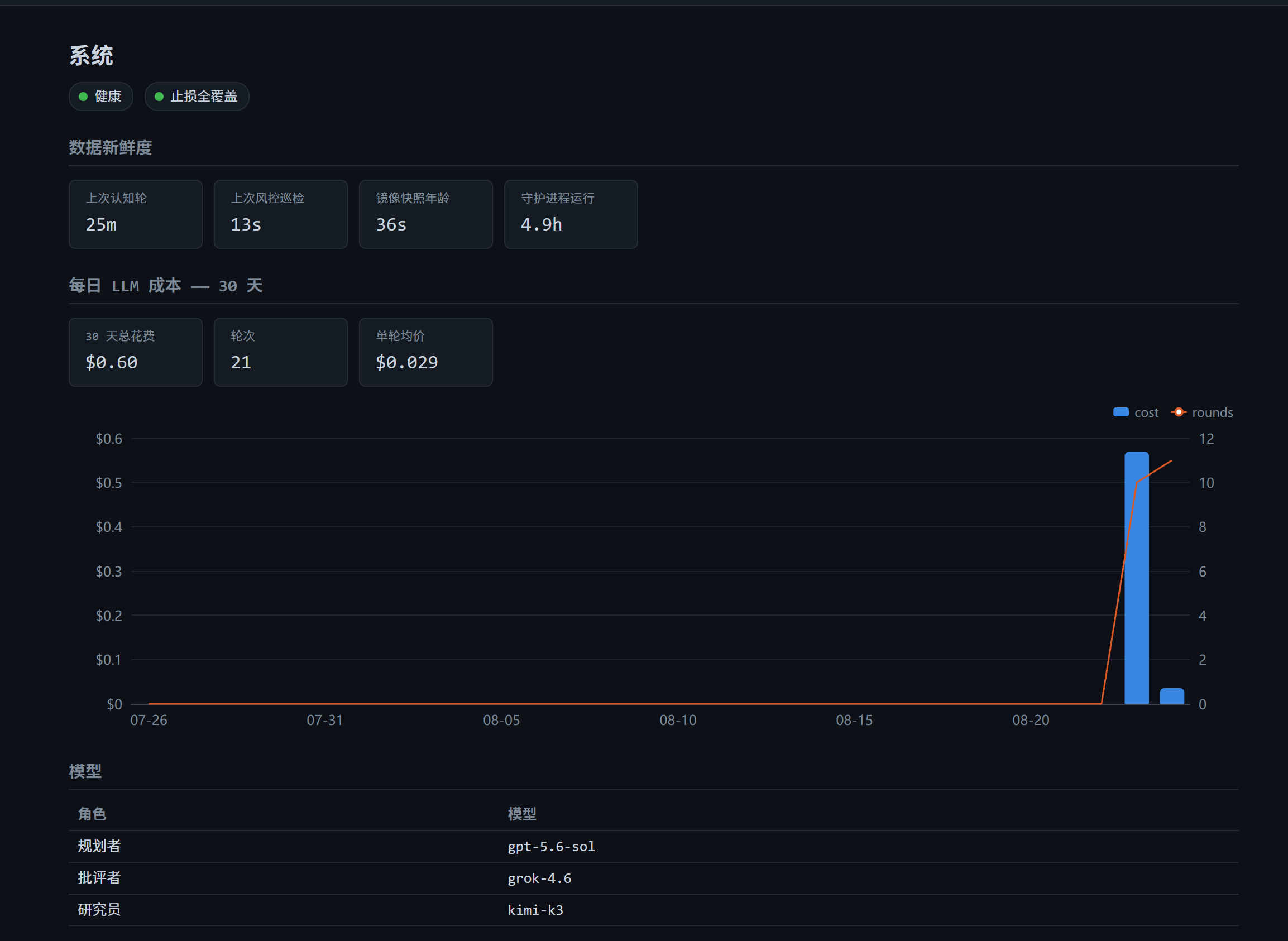Click the '镜像快照年龄' card label
1288x941 pixels.
(413, 198)
